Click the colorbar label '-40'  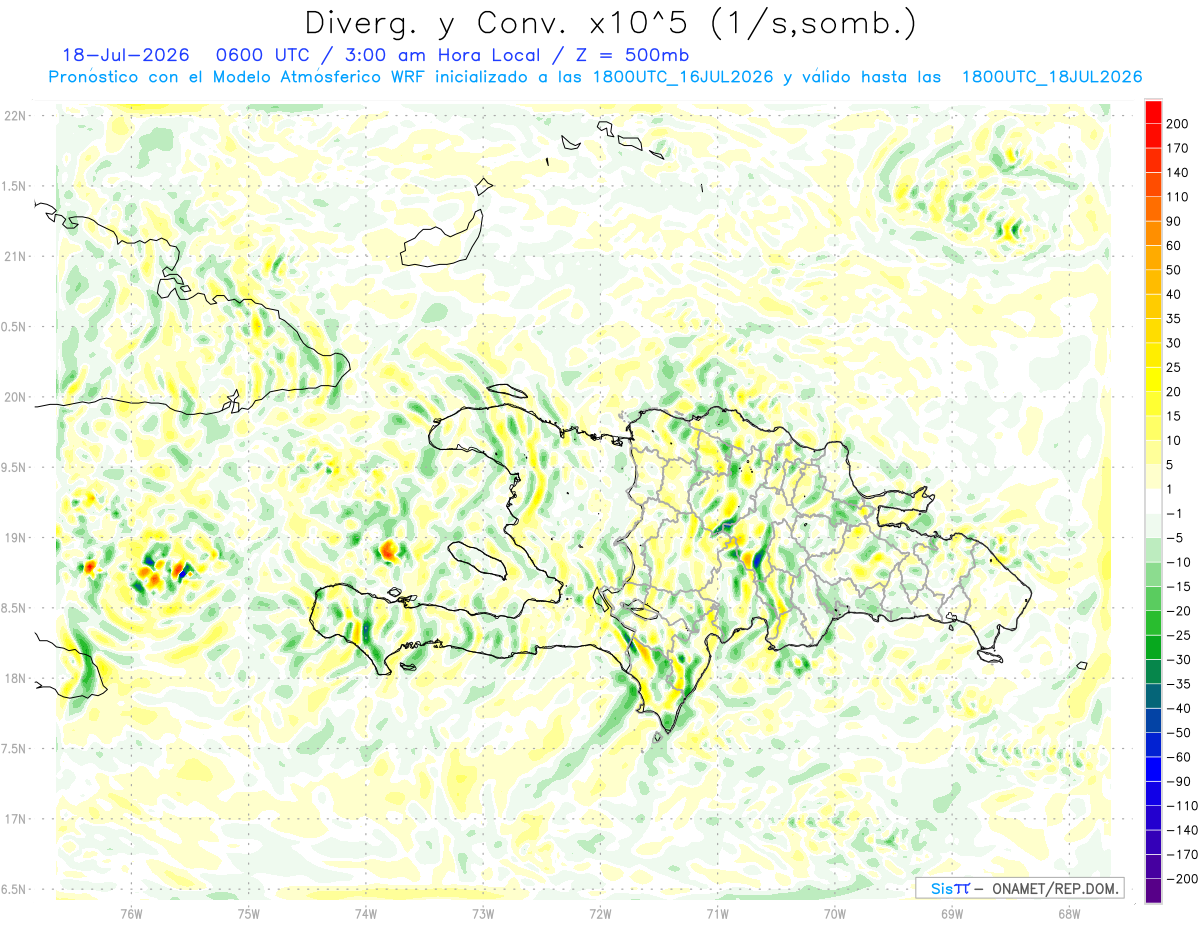click(x=1181, y=708)
